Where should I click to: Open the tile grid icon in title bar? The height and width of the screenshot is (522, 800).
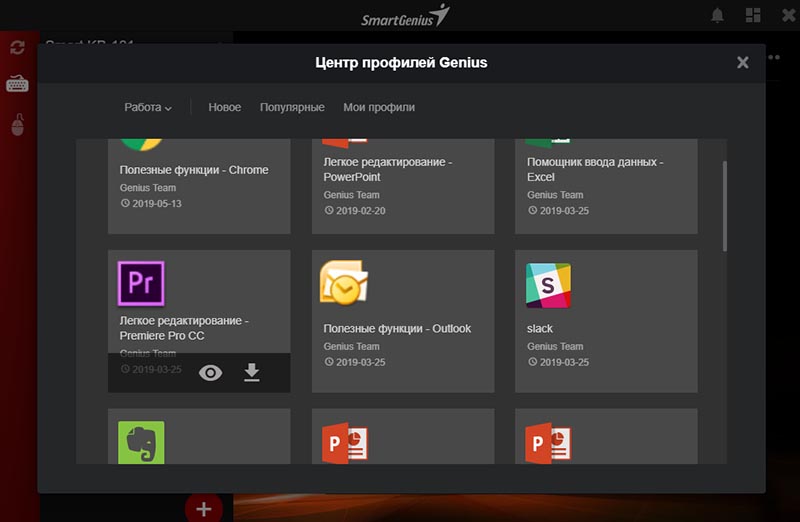point(753,15)
